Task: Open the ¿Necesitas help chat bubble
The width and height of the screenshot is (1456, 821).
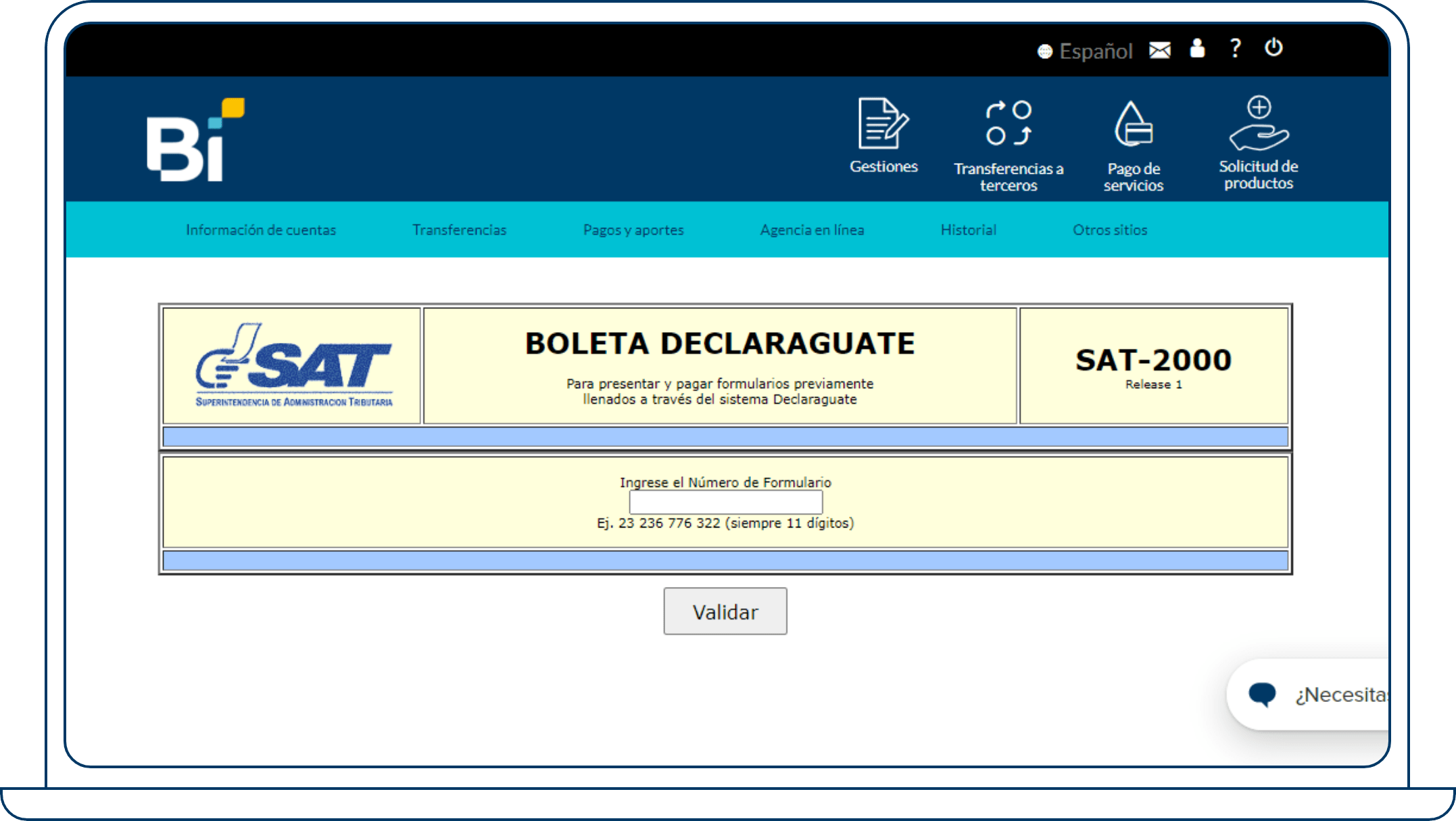Action: [x=1308, y=695]
